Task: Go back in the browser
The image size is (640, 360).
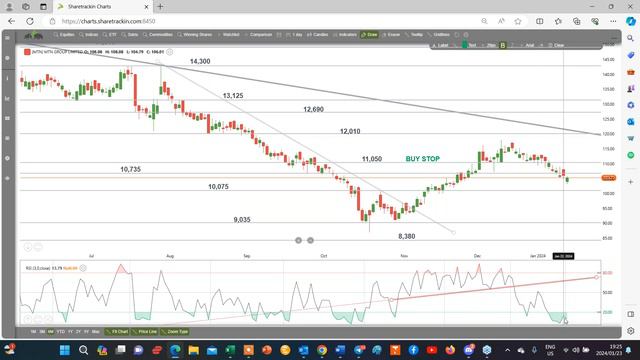Action: 11,21
